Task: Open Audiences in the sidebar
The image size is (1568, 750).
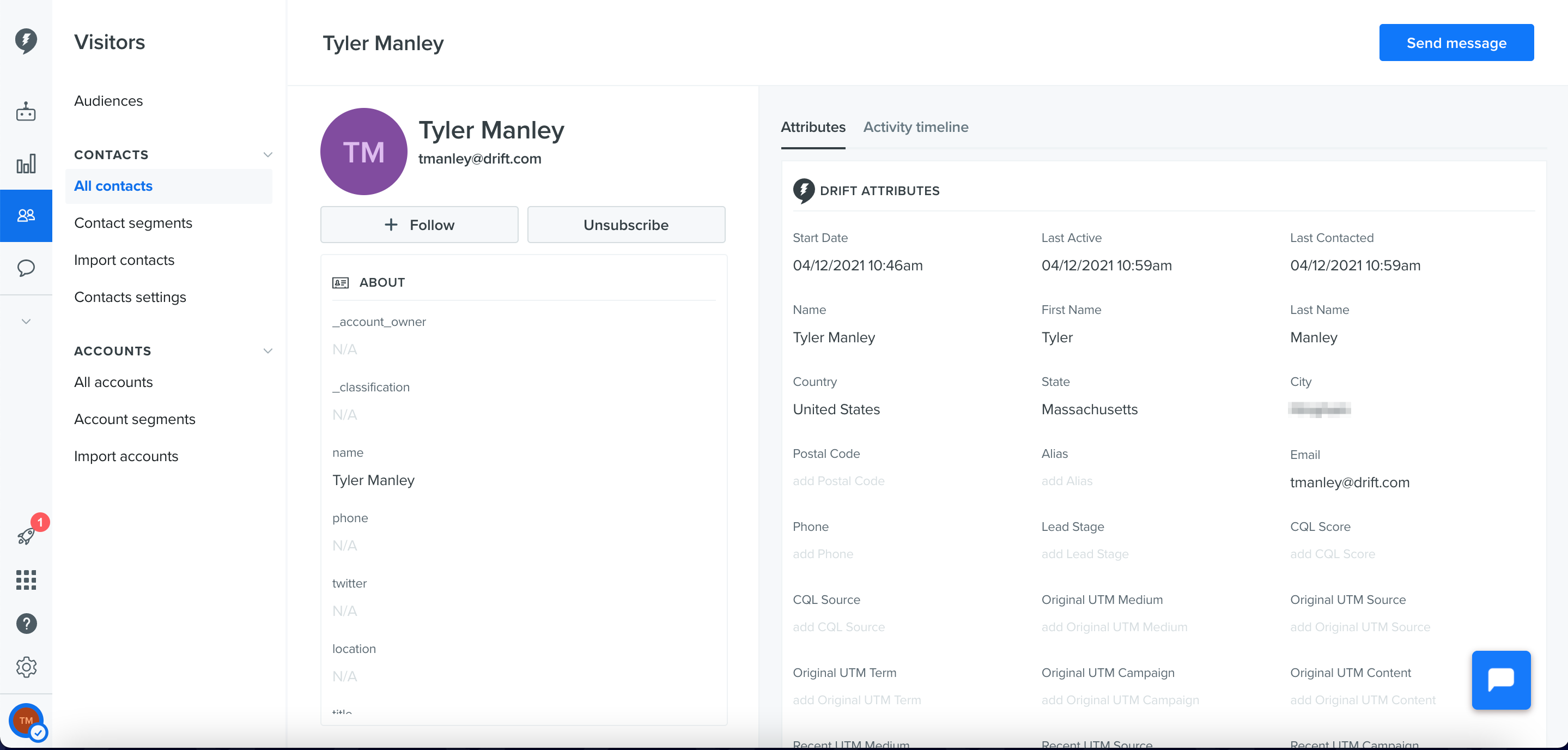Action: [108, 101]
